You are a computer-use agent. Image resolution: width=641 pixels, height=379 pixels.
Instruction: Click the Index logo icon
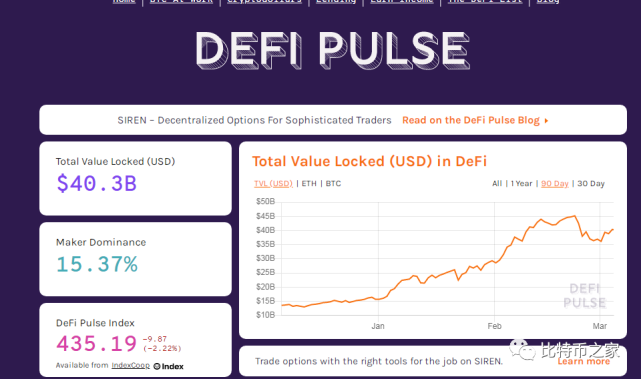point(157,366)
